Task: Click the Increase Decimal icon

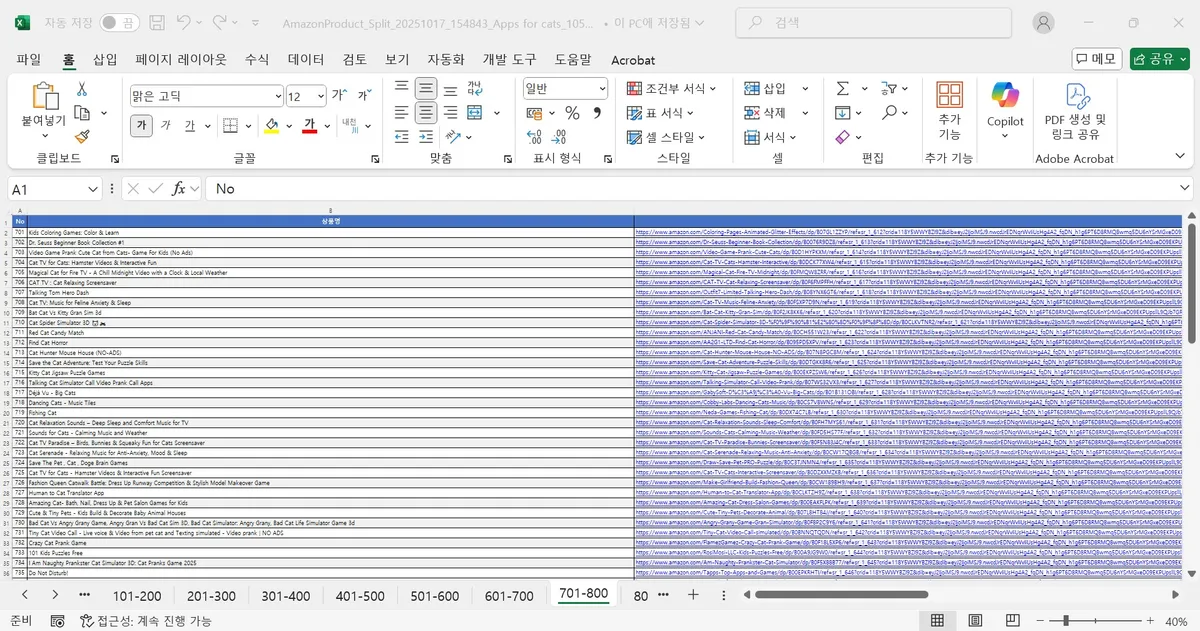Action: (x=536, y=137)
